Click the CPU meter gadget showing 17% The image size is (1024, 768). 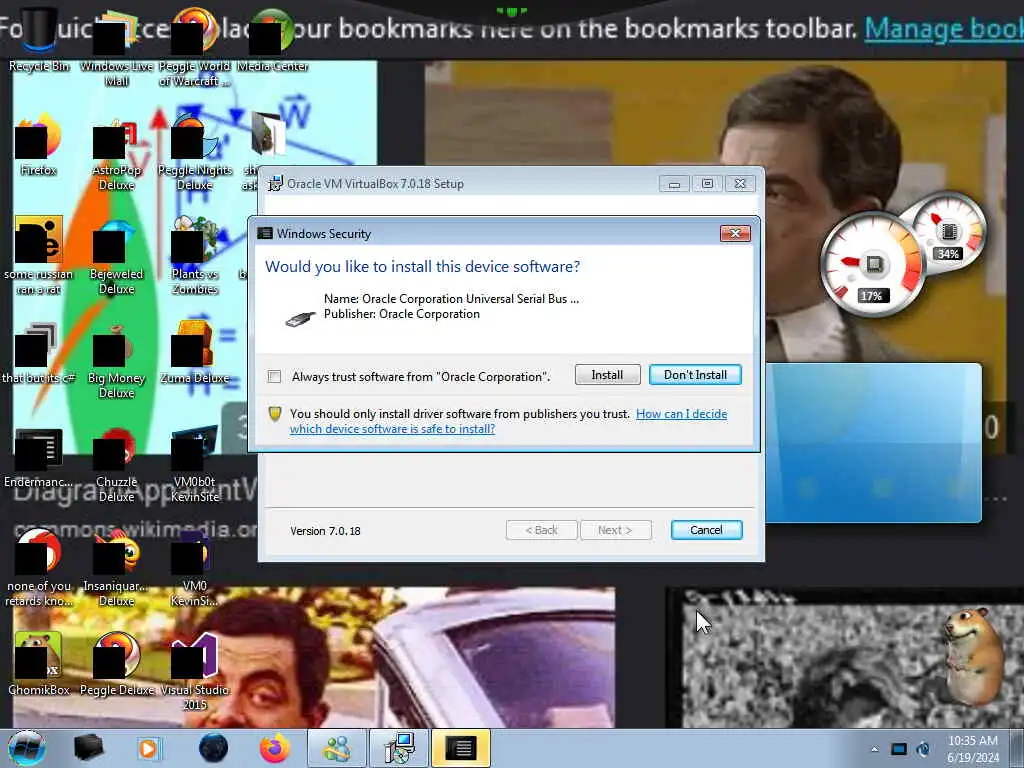[x=872, y=264]
